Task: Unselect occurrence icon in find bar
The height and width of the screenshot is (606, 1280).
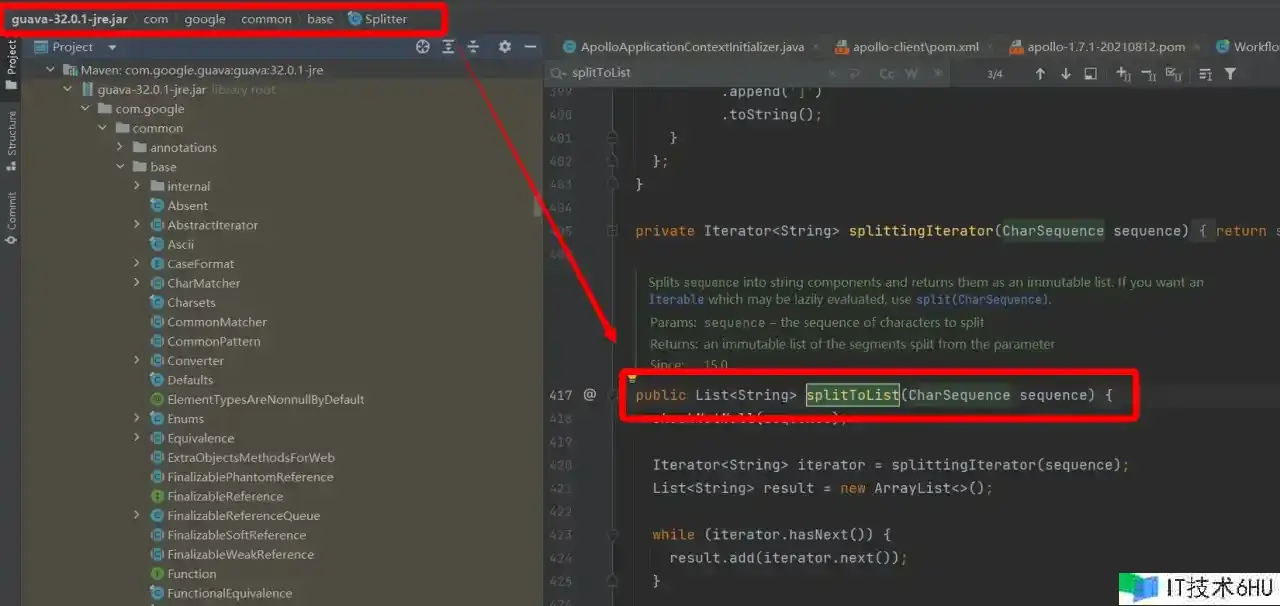Action: pyautogui.click(x=1148, y=74)
